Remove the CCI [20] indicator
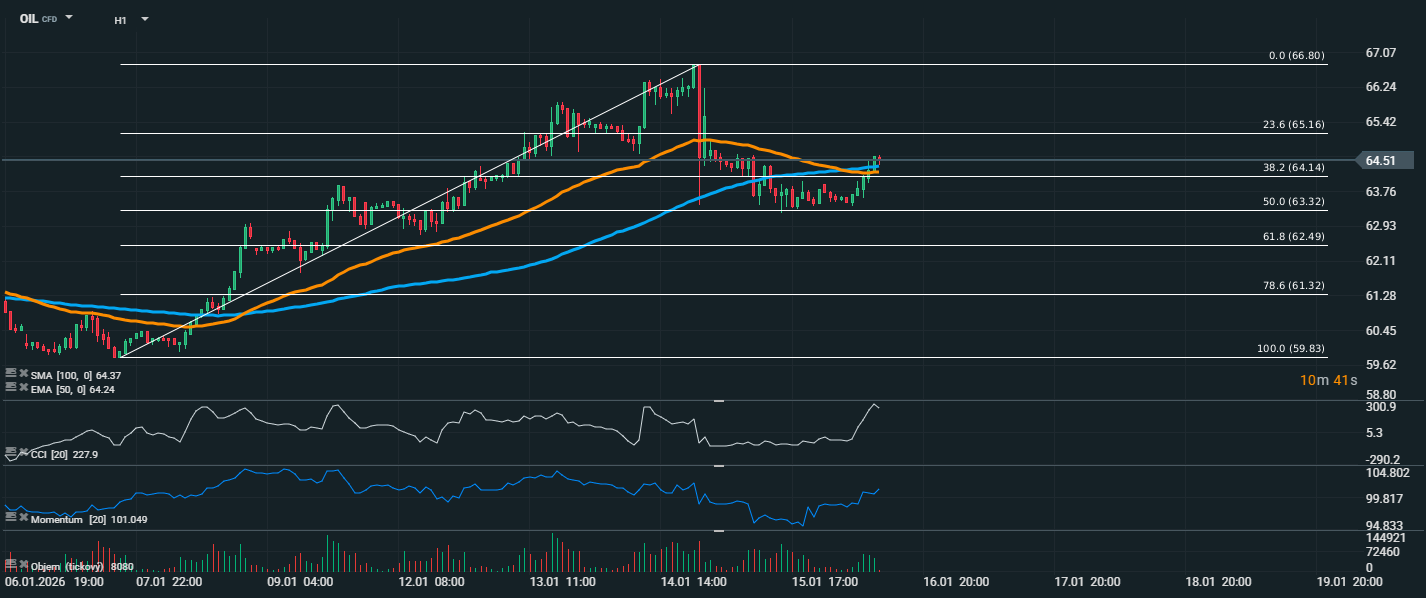Image resolution: width=1426 pixels, height=598 pixels. pyautogui.click(x=23, y=453)
